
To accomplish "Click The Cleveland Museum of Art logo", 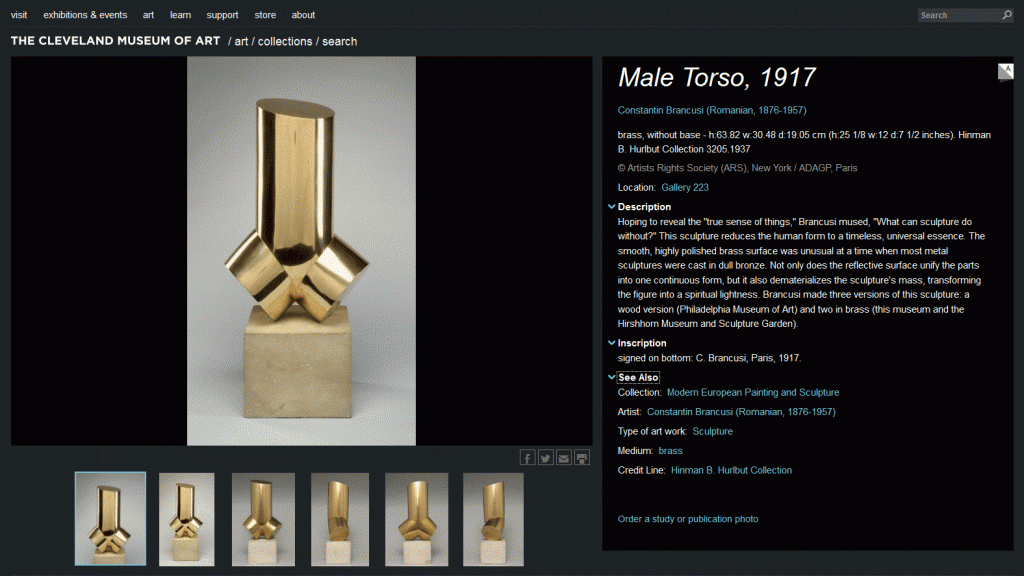I will tap(116, 40).
